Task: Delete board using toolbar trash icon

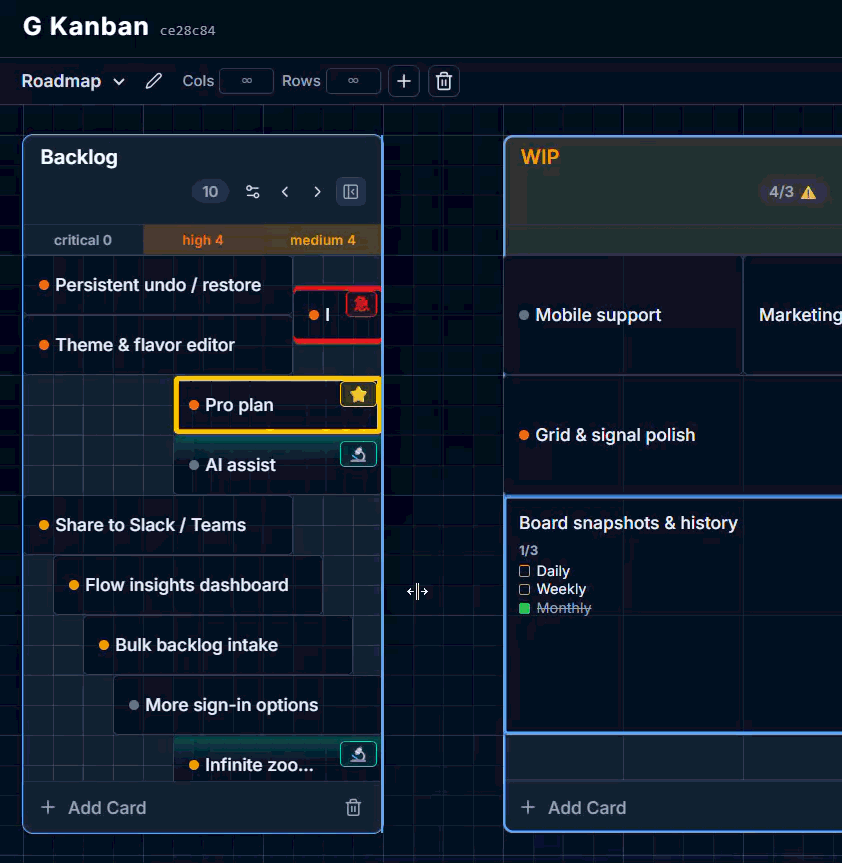Action: [x=444, y=81]
